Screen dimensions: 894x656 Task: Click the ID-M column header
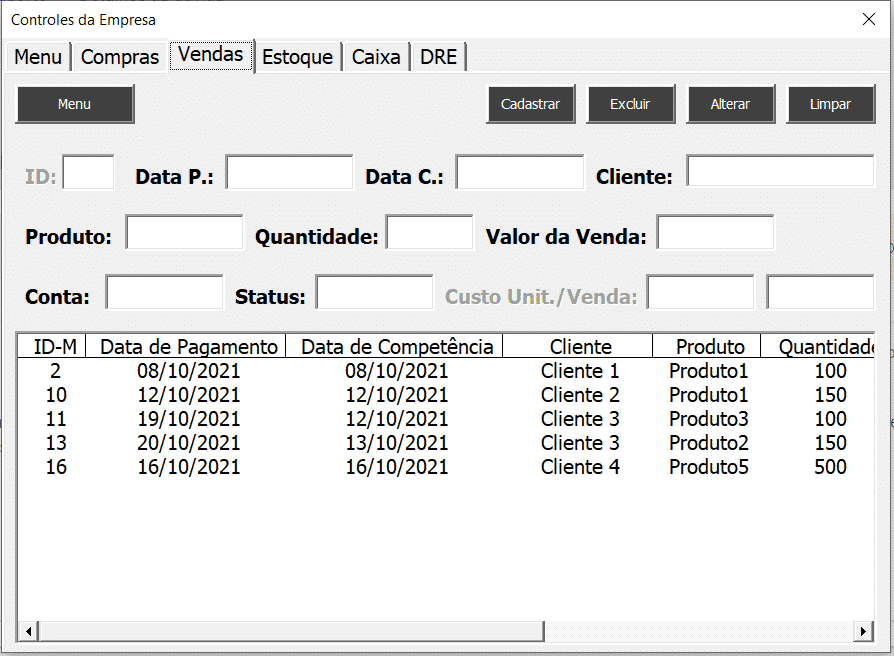pos(52,347)
